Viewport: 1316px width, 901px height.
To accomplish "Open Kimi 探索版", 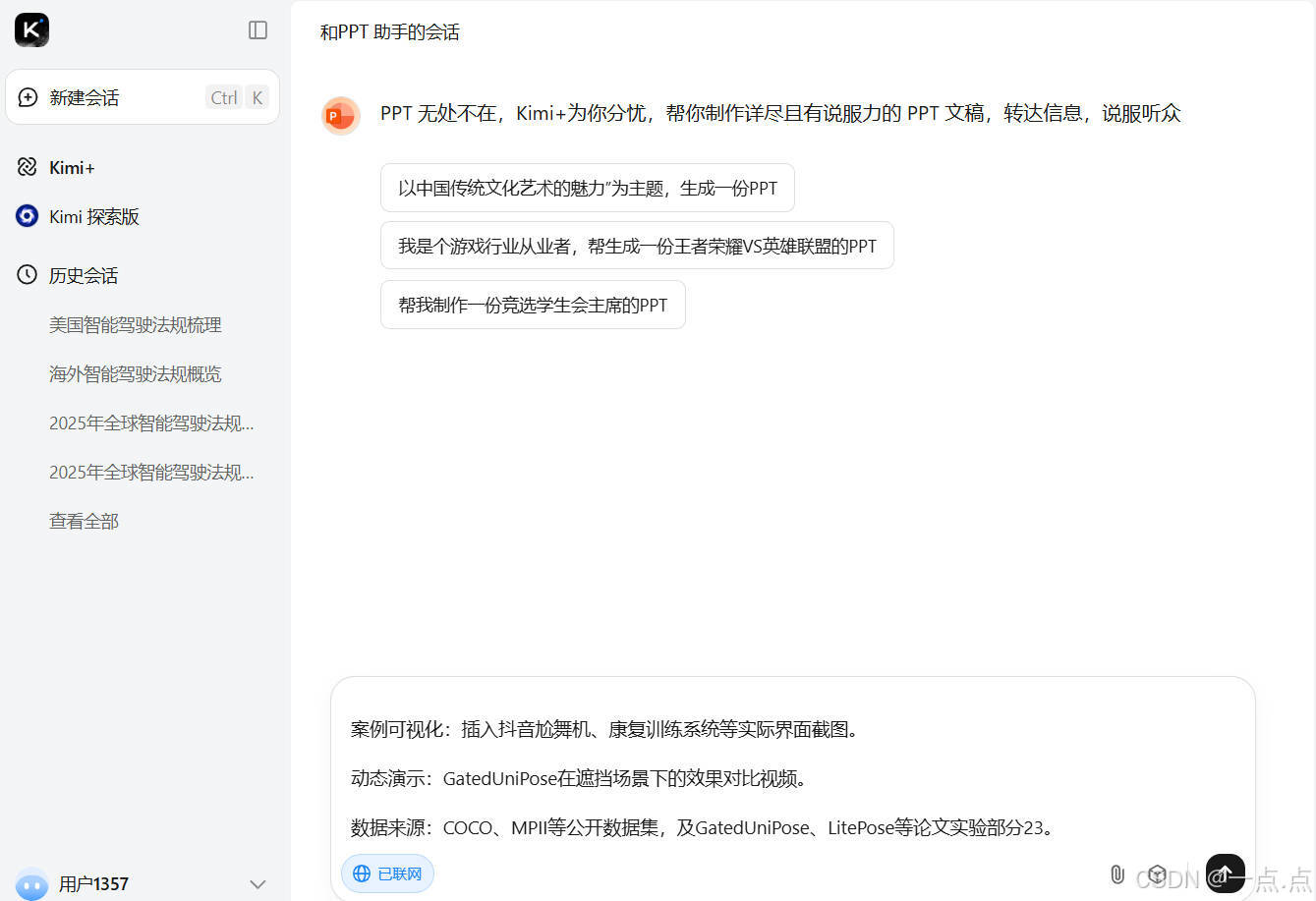I will tap(94, 217).
